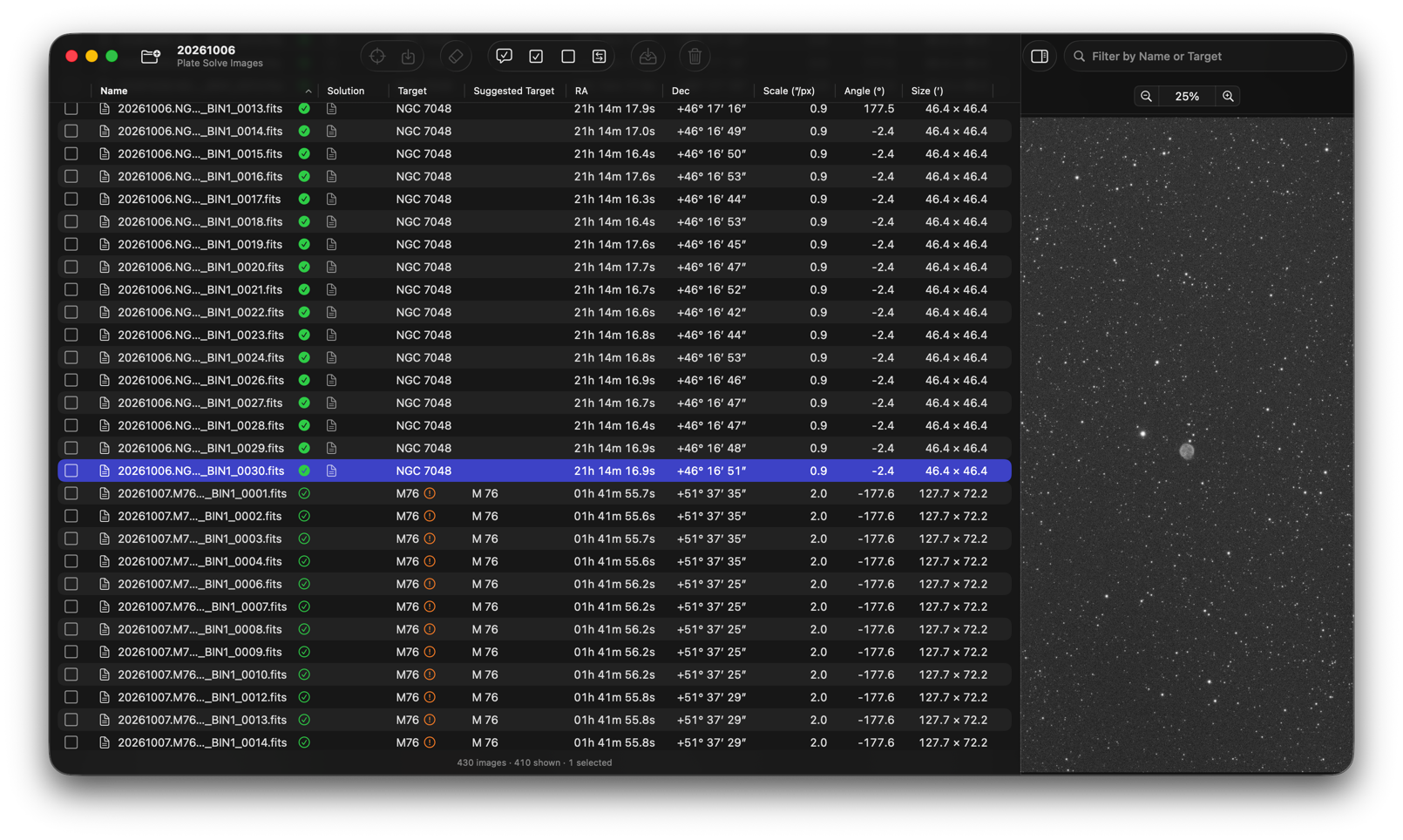The width and height of the screenshot is (1403, 840).
Task: Tick the checkbox for NGC _0014.fits row
Action: click(x=71, y=132)
